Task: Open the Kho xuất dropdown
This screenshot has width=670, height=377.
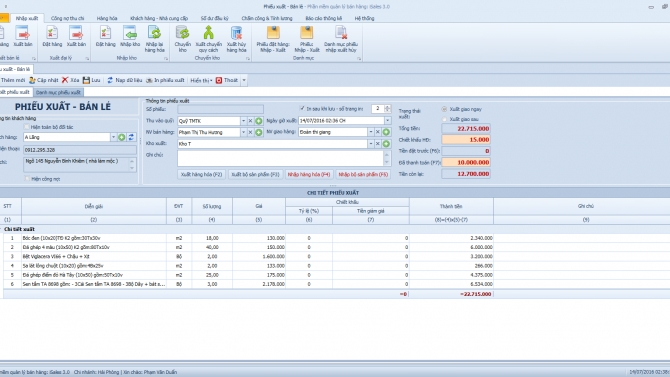Action: tap(370, 144)
